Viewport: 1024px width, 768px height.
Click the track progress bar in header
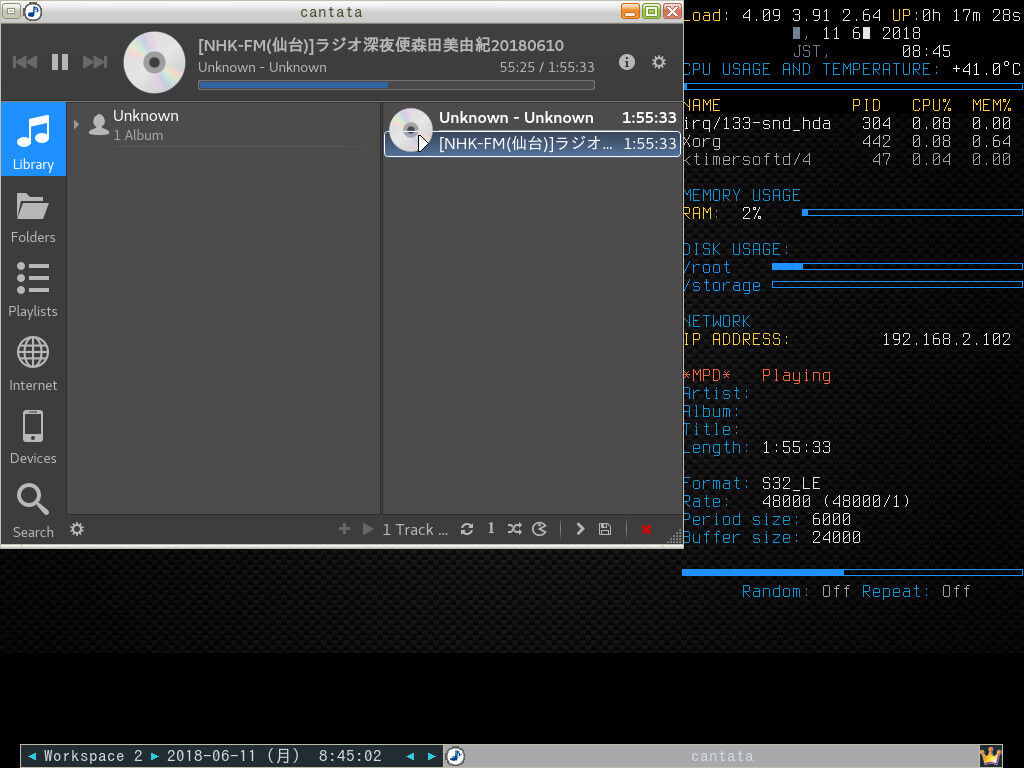click(x=396, y=85)
